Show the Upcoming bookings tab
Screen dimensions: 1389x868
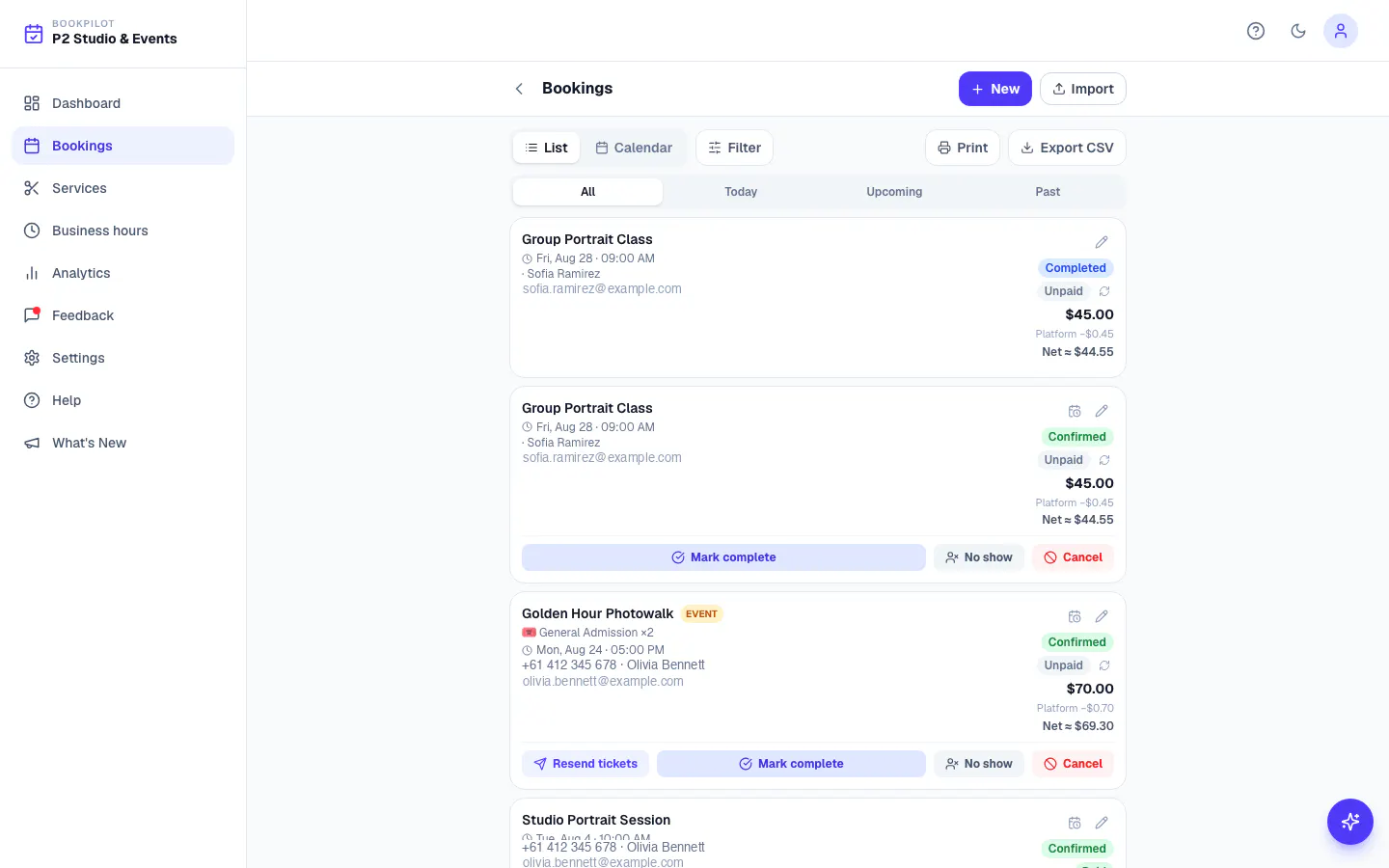tap(894, 192)
